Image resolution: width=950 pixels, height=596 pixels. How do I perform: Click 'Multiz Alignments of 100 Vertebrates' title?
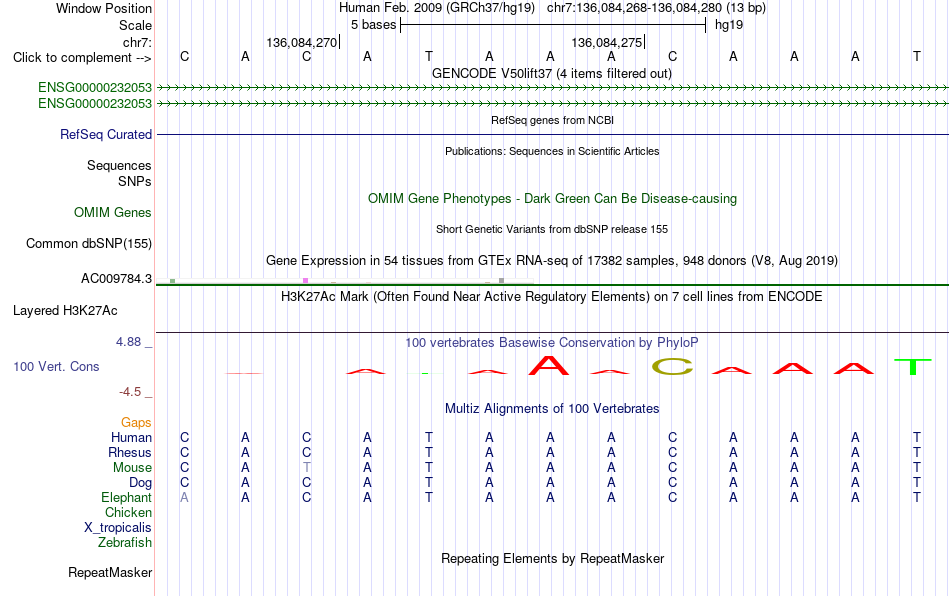point(552,409)
